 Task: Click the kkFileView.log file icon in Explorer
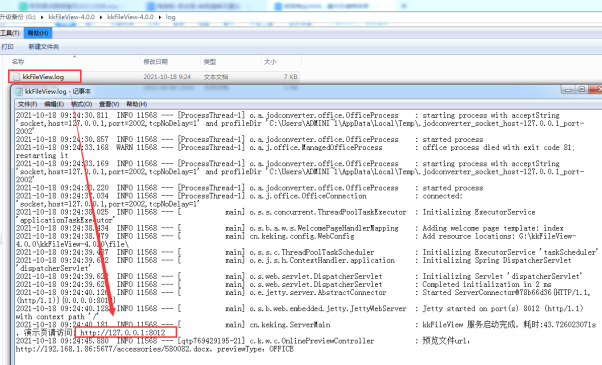(x=16, y=77)
